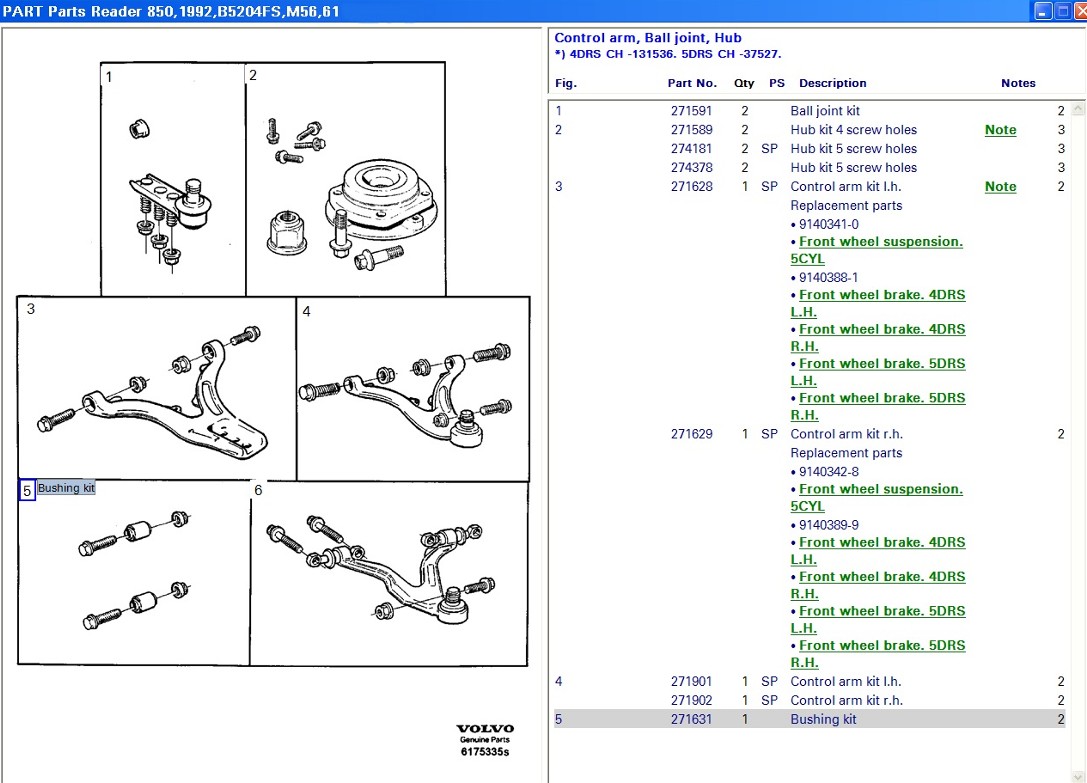Click the Part No. column header
This screenshot has height=783, width=1087.
(692, 83)
